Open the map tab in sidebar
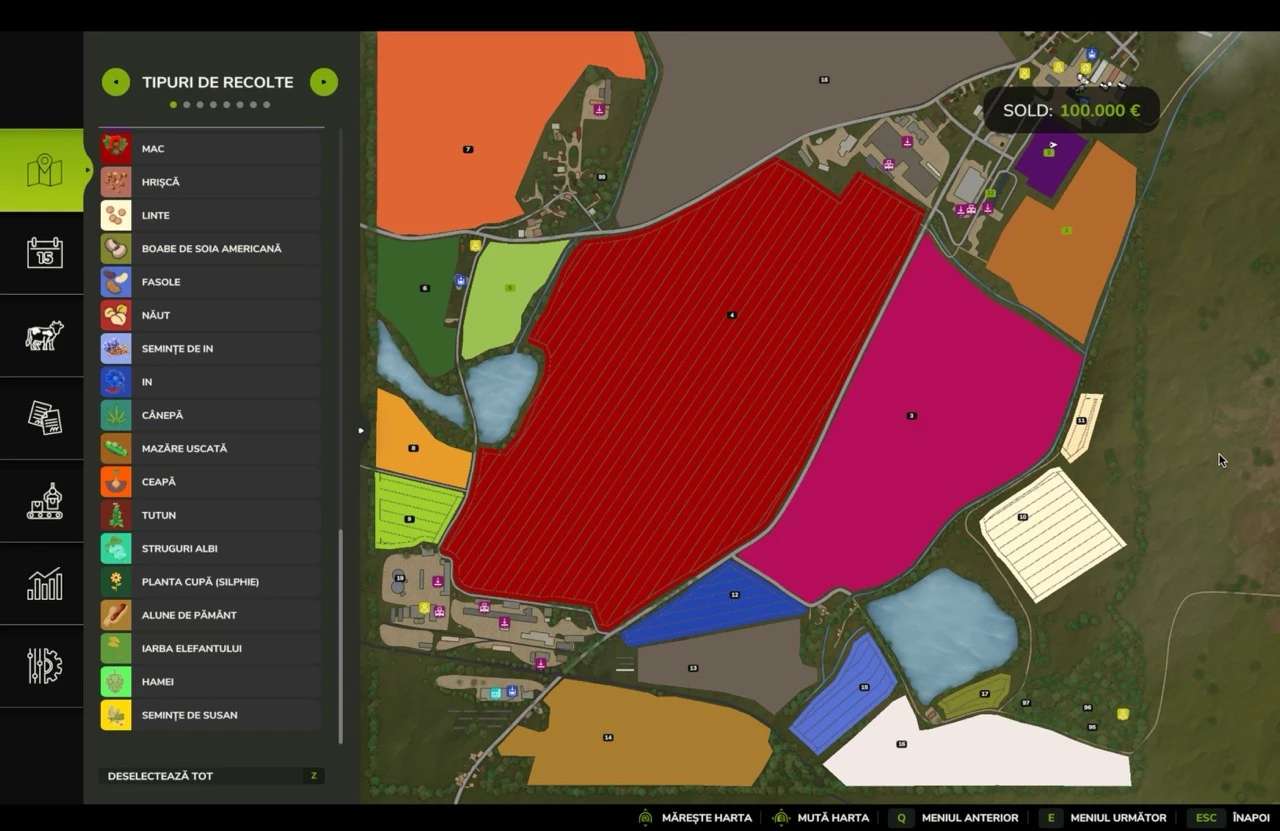This screenshot has width=1280, height=831. [43, 171]
